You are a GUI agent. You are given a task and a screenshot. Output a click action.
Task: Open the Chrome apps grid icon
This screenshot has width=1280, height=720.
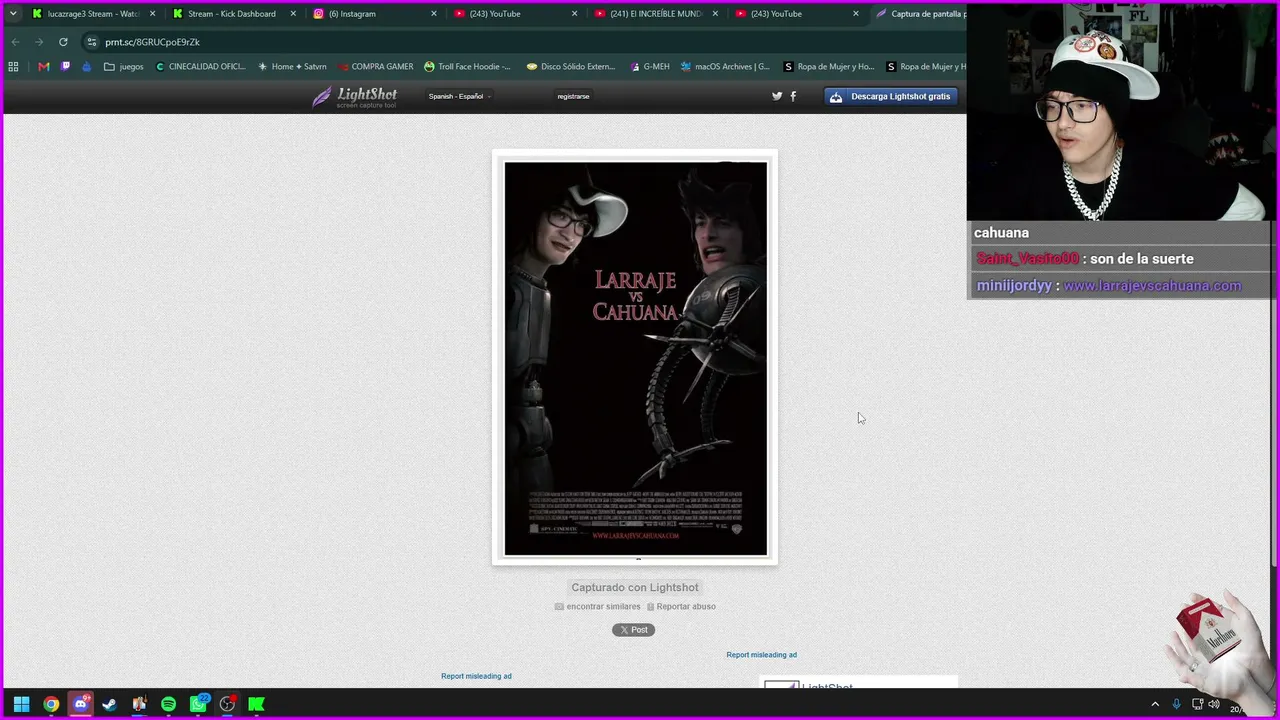tap(13, 67)
